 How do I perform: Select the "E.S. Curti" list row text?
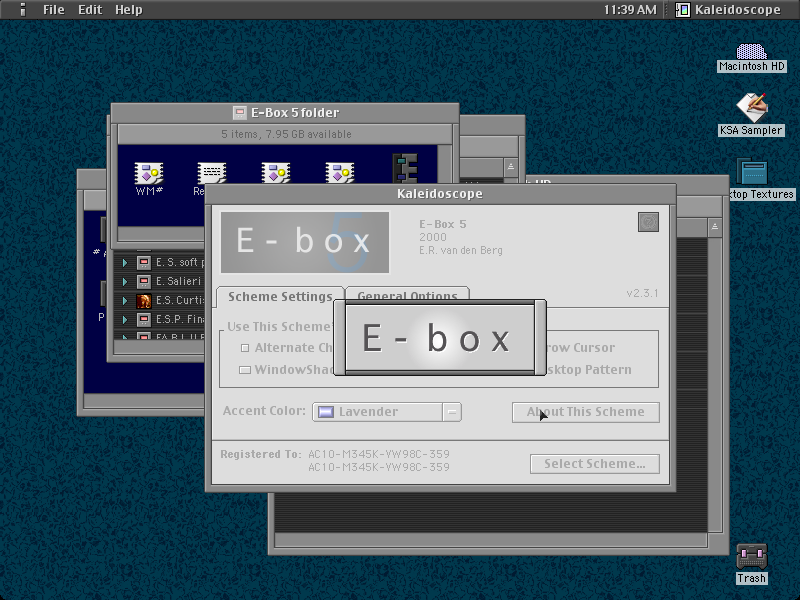[180, 300]
